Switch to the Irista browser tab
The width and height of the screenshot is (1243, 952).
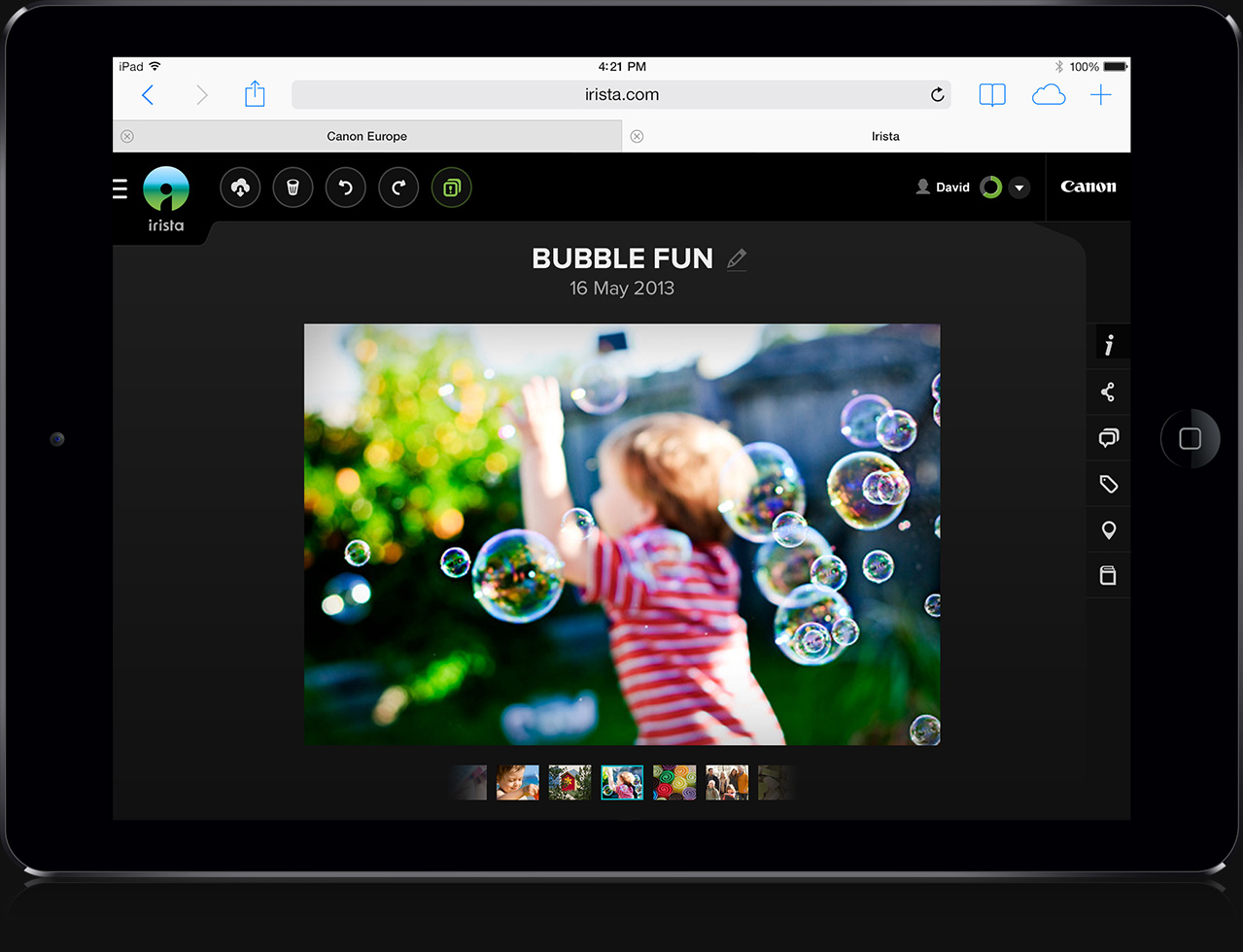click(x=884, y=136)
